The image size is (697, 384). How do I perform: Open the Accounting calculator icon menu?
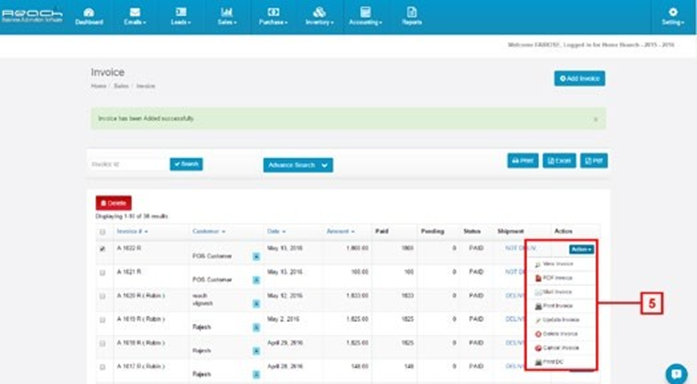(365, 16)
